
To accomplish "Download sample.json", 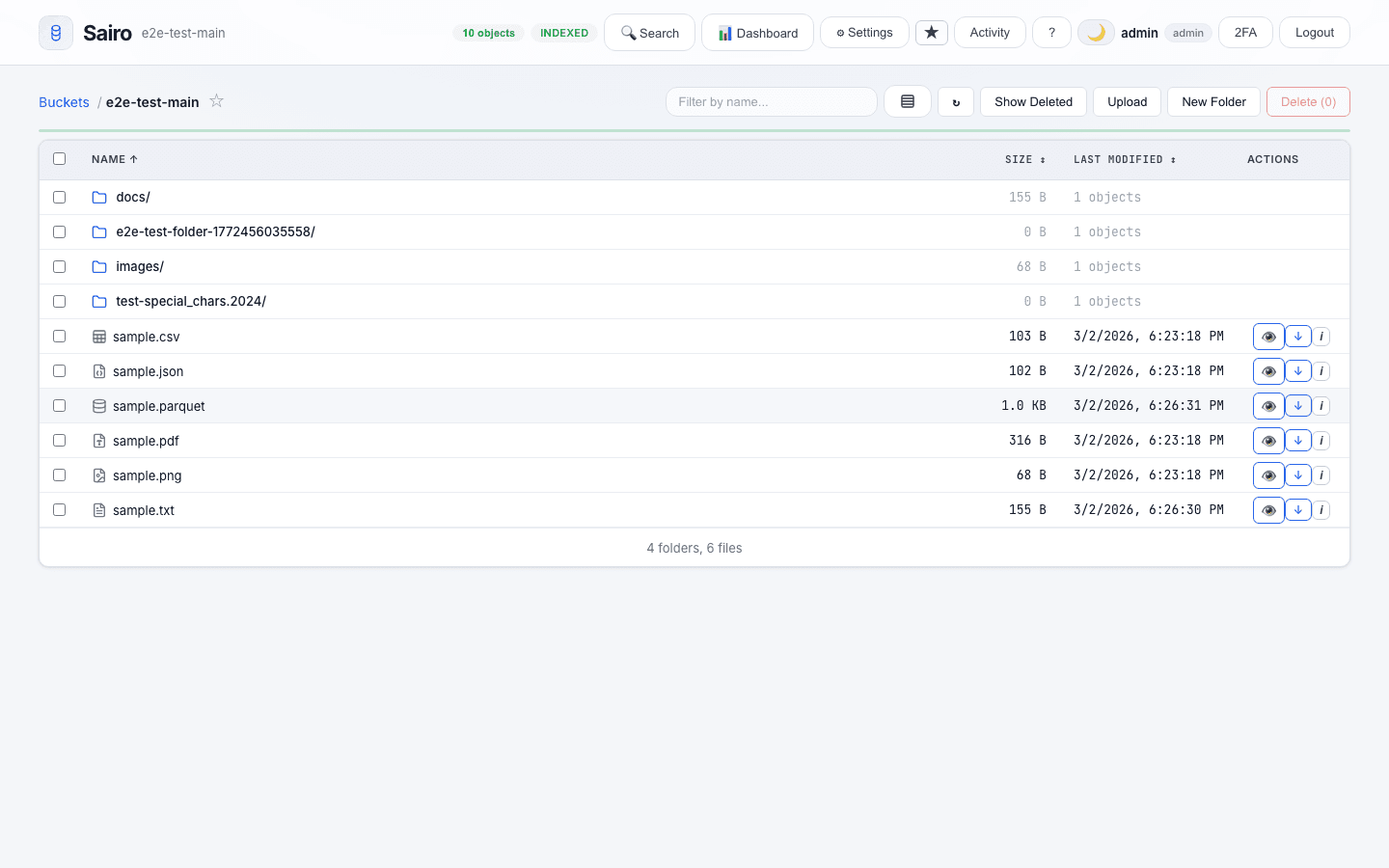I will [1298, 371].
